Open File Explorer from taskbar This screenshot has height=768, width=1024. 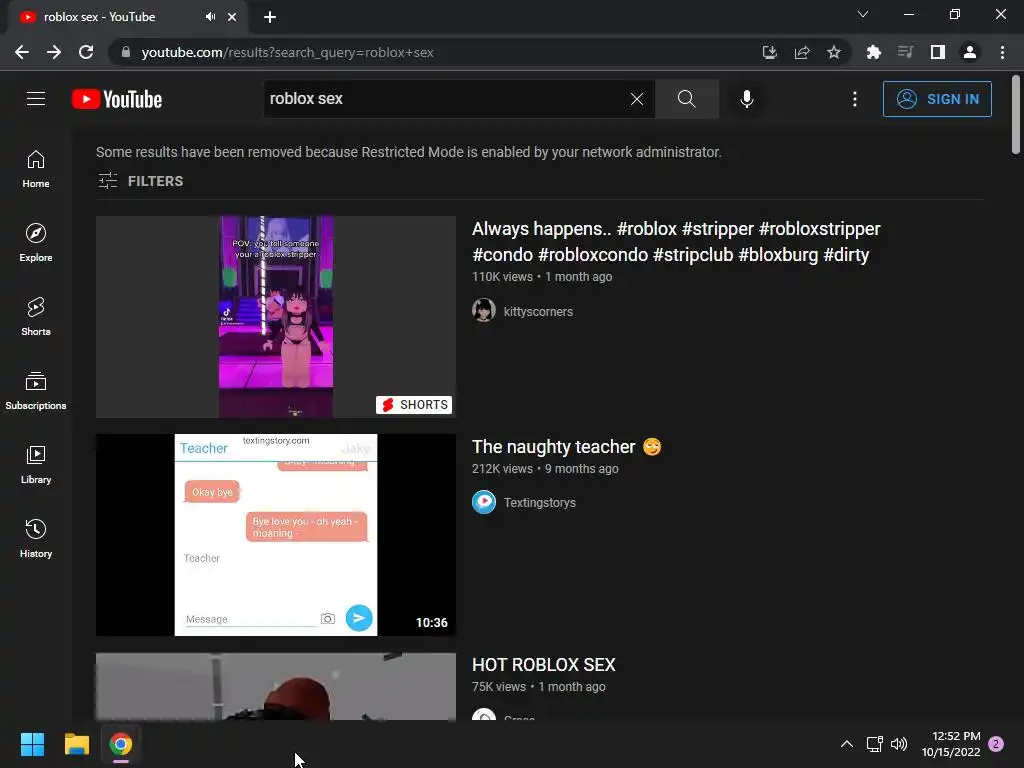(76, 744)
